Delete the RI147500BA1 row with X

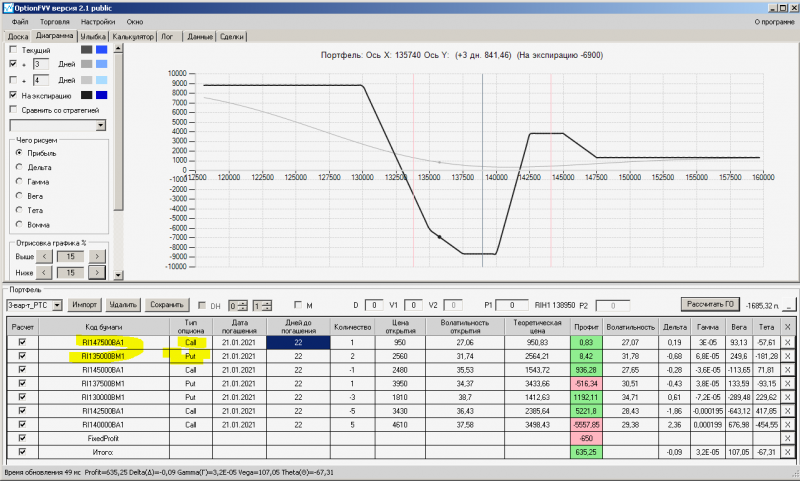[787, 342]
